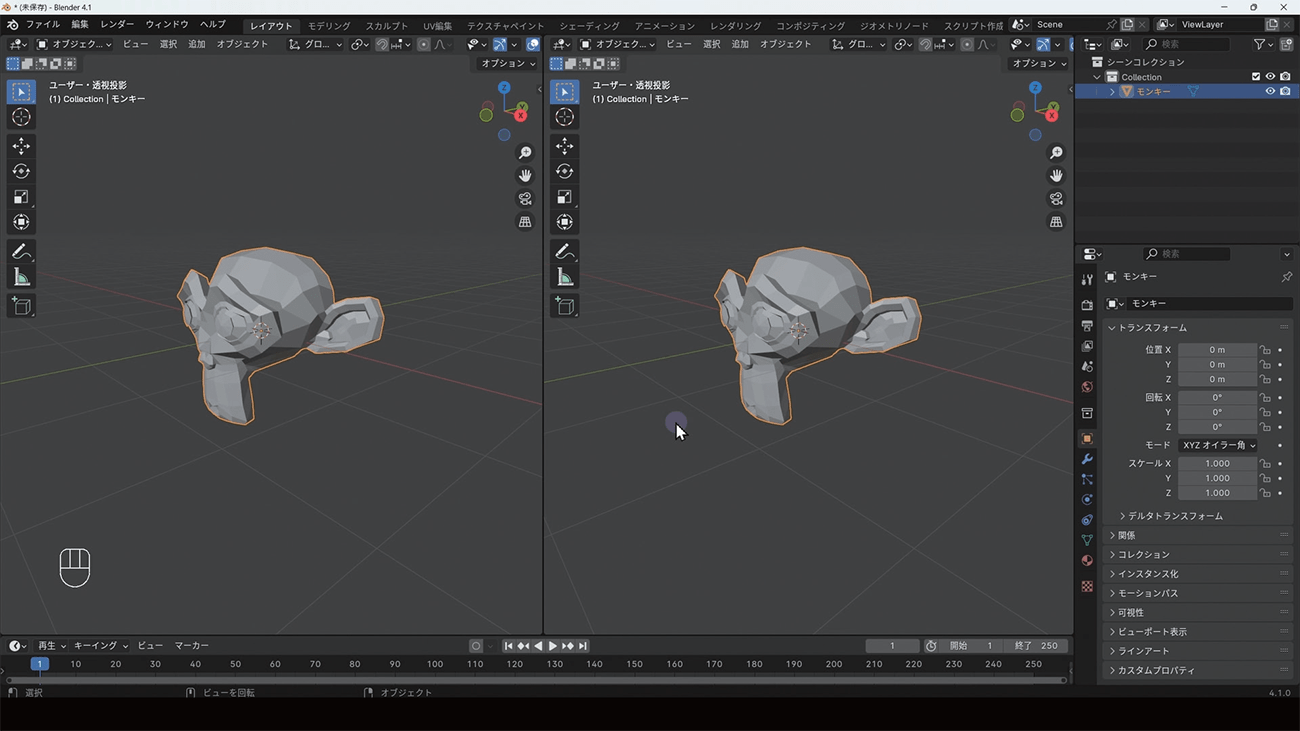This screenshot has width=1300, height=731.
Task: Select the Cursor tool in left viewport
Action: (21, 117)
